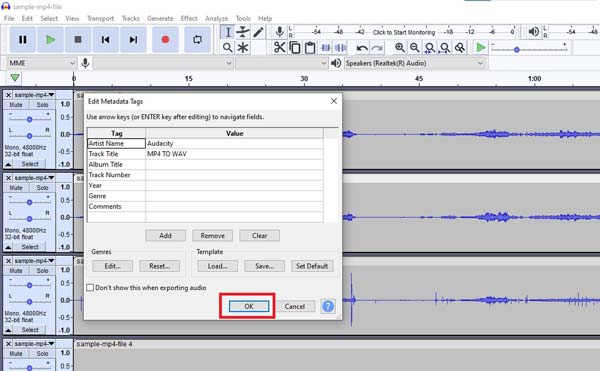The height and width of the screenshot is (371, 600).
Task: Select the Selection (I-beam) tool
Action: pyautogui.click(x=228, y=32)
